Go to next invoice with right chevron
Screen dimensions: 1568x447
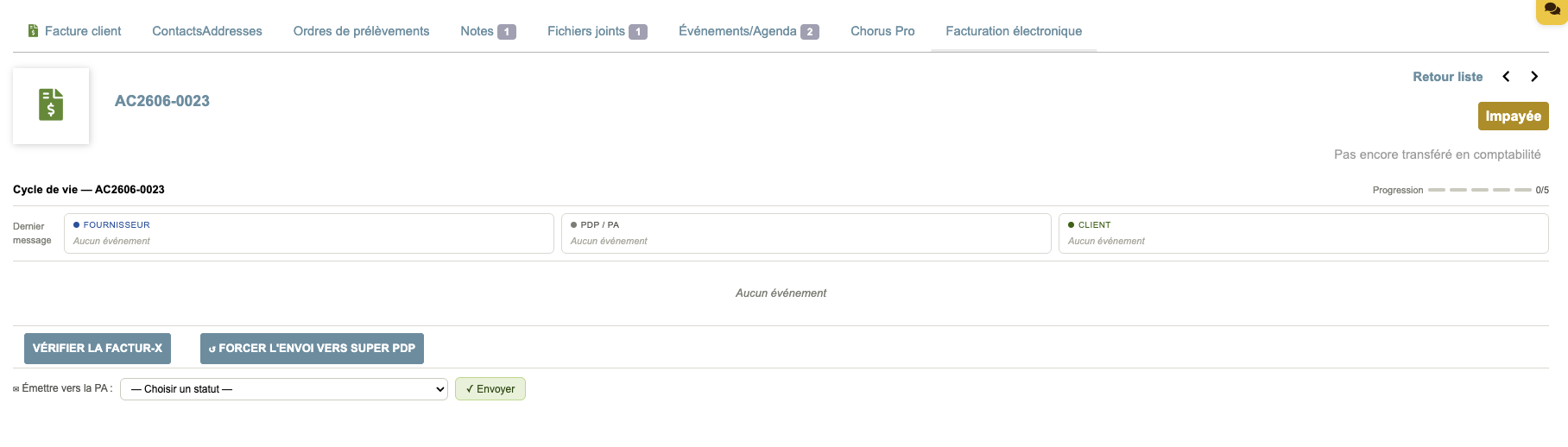click(1534, 77)
